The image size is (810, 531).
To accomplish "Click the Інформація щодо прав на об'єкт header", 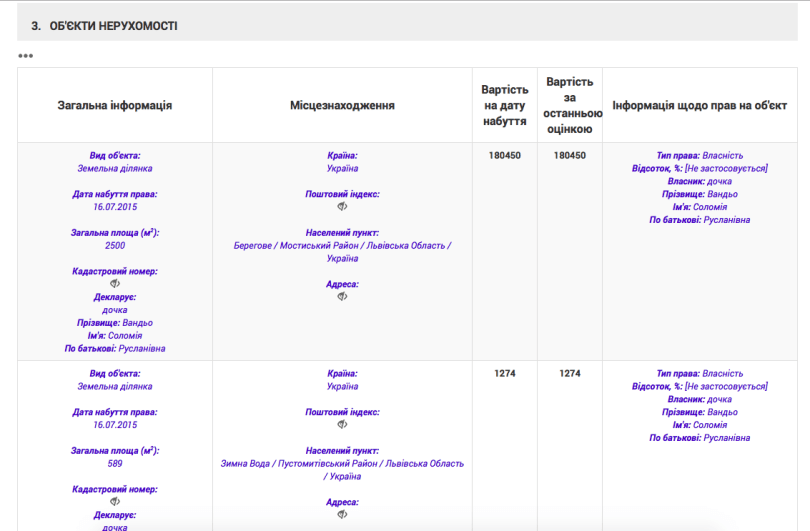I will [x=700, y=105].
